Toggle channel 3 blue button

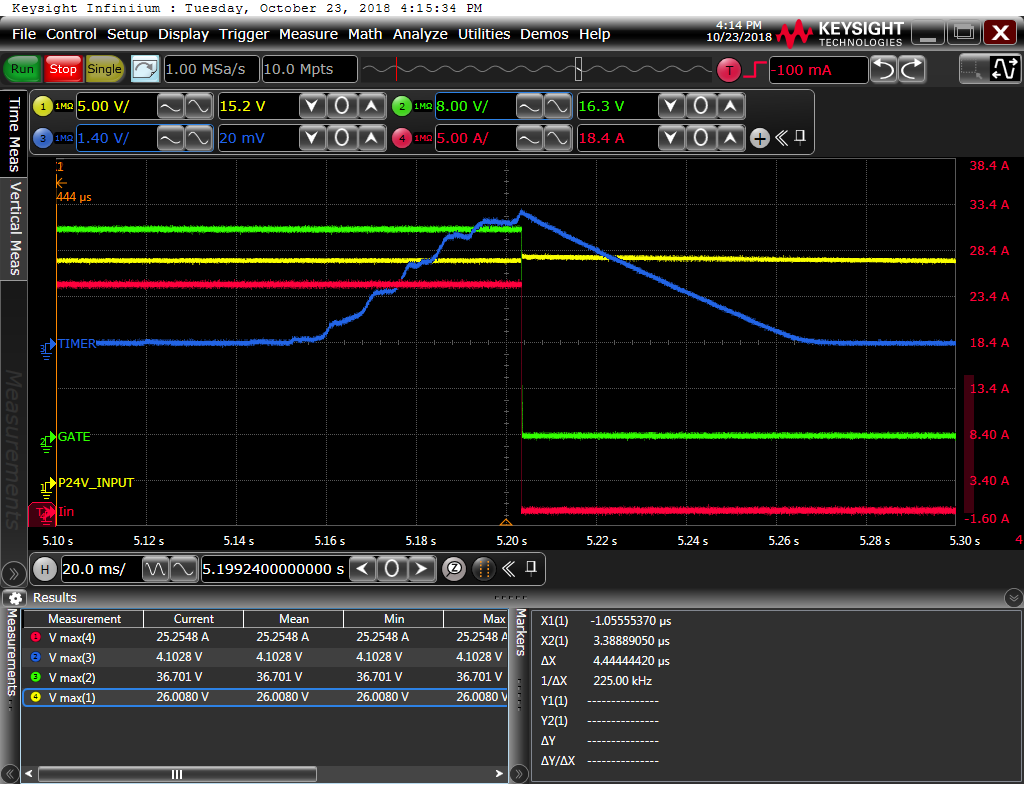[43, 138]
